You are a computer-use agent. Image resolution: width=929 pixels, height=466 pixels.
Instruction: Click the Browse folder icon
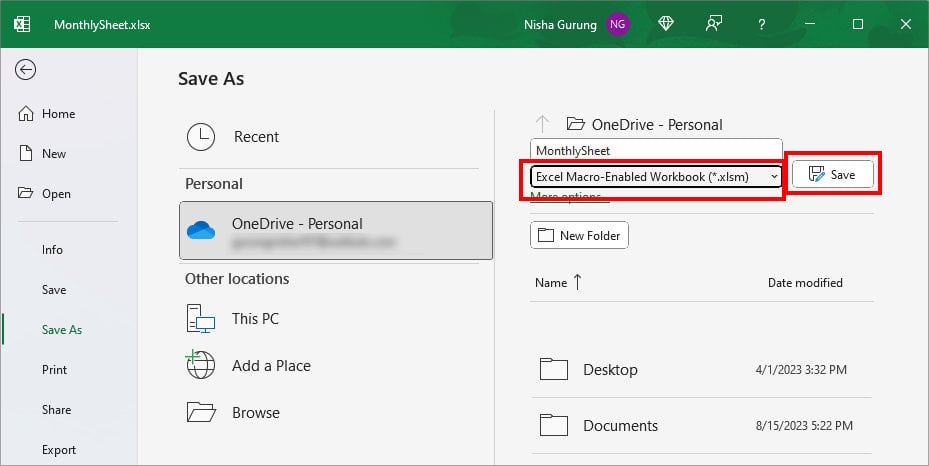click(201, 412)
